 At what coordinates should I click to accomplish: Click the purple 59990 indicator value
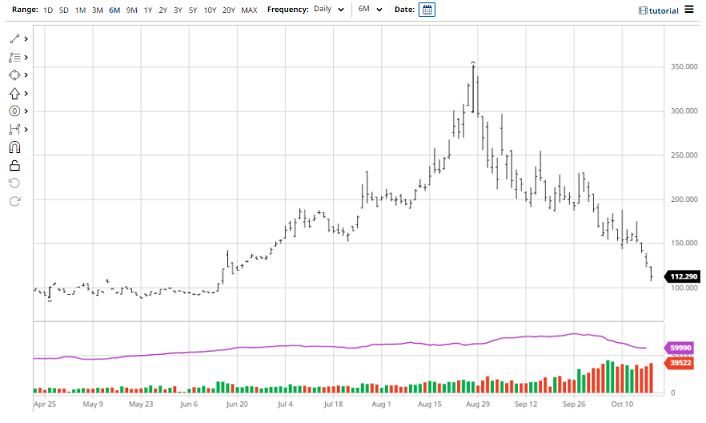point(679,348)
